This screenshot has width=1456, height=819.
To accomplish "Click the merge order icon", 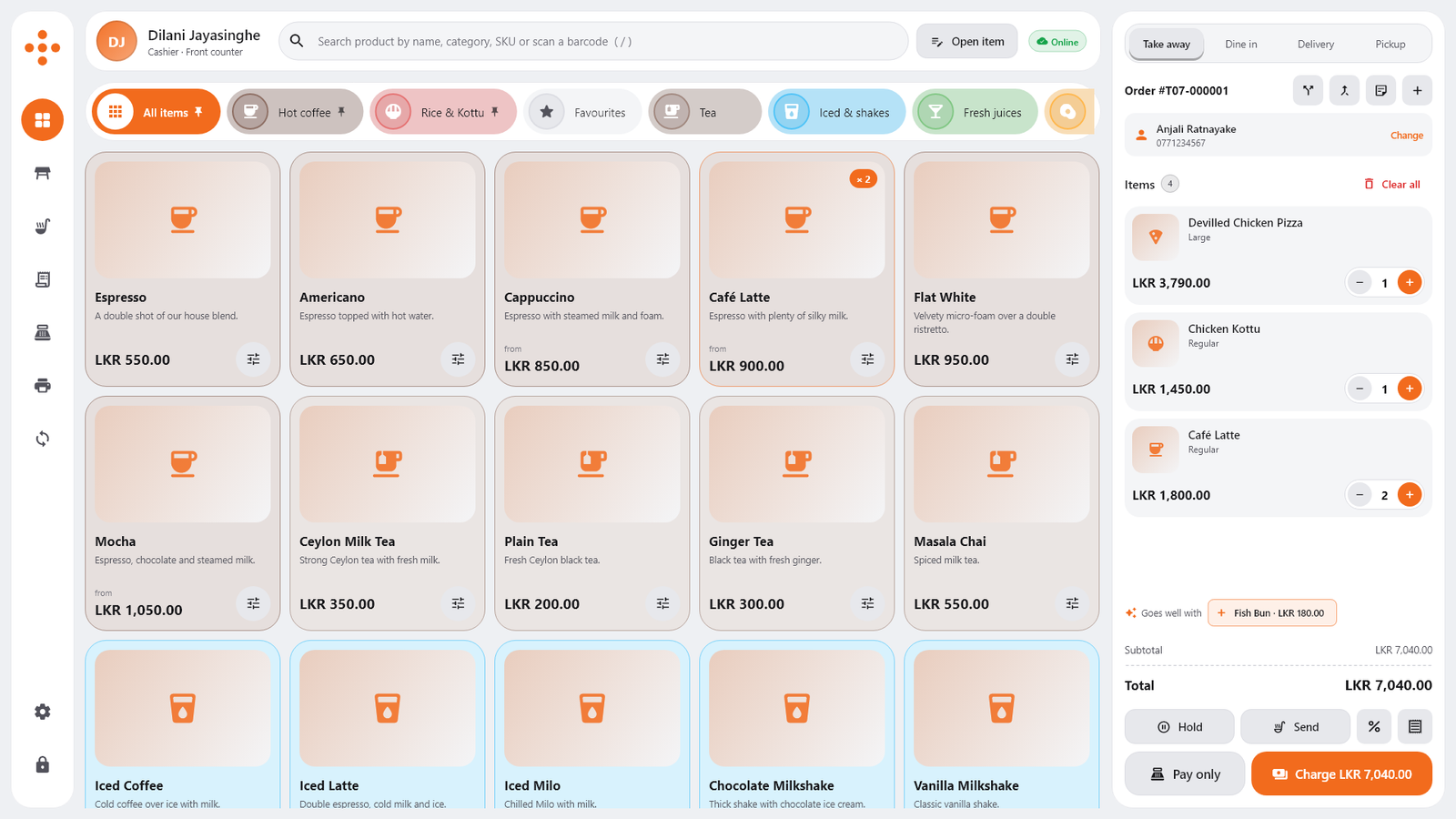I will click(x=1344, y=90).
